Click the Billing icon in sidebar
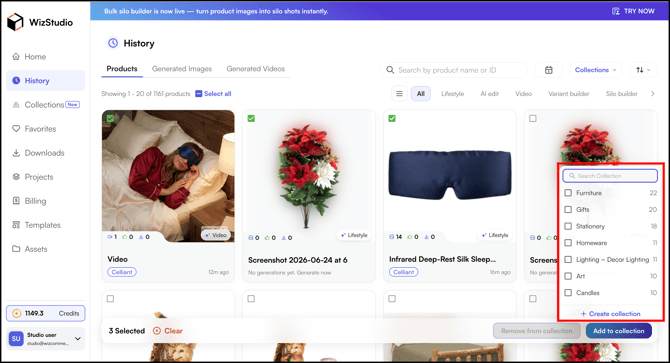The height and width of the screenshot is (363, 670). coord(16,201)
